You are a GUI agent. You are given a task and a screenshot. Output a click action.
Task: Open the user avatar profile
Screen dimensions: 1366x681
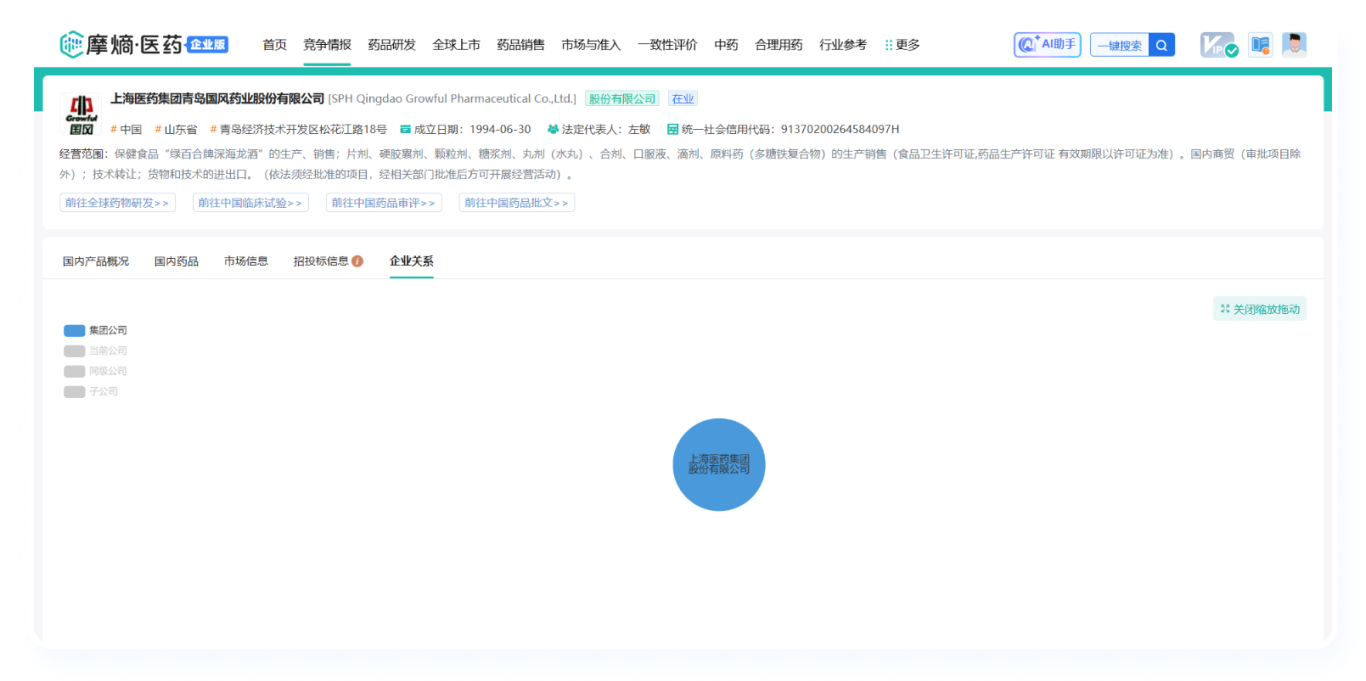[x=1294, y=45]
